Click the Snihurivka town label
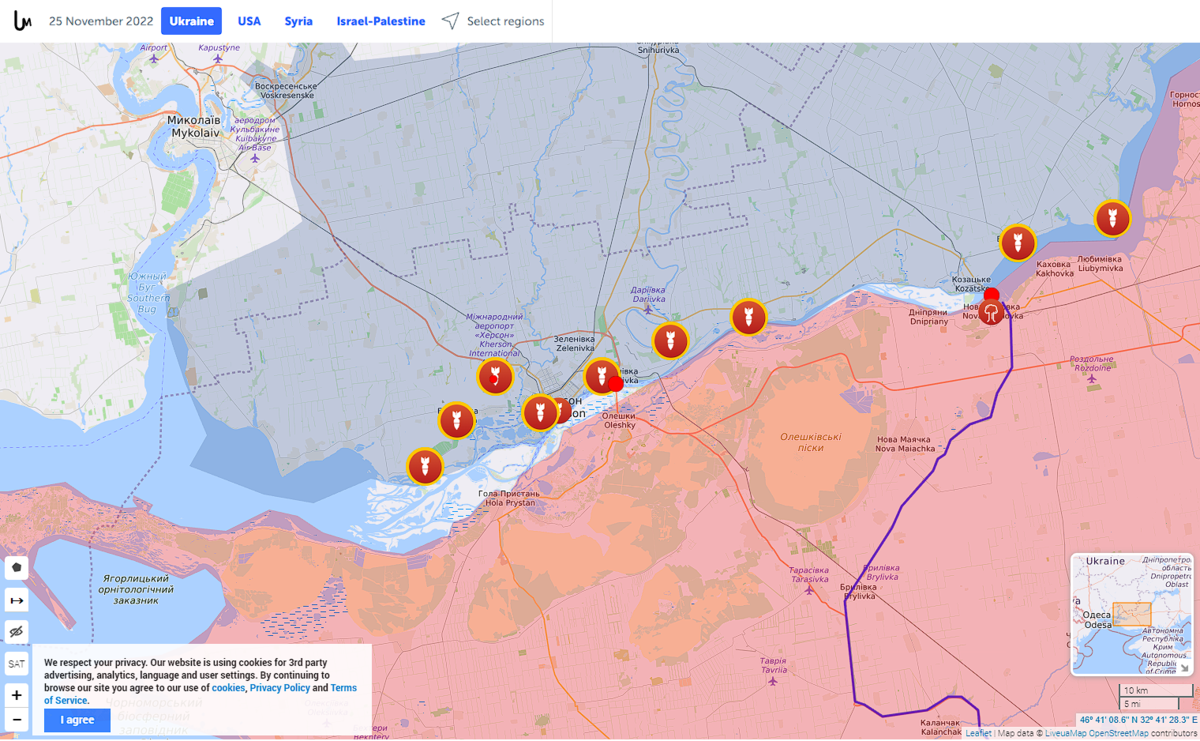This screenshot has height=741, width=1200. [x=659, y=47]
